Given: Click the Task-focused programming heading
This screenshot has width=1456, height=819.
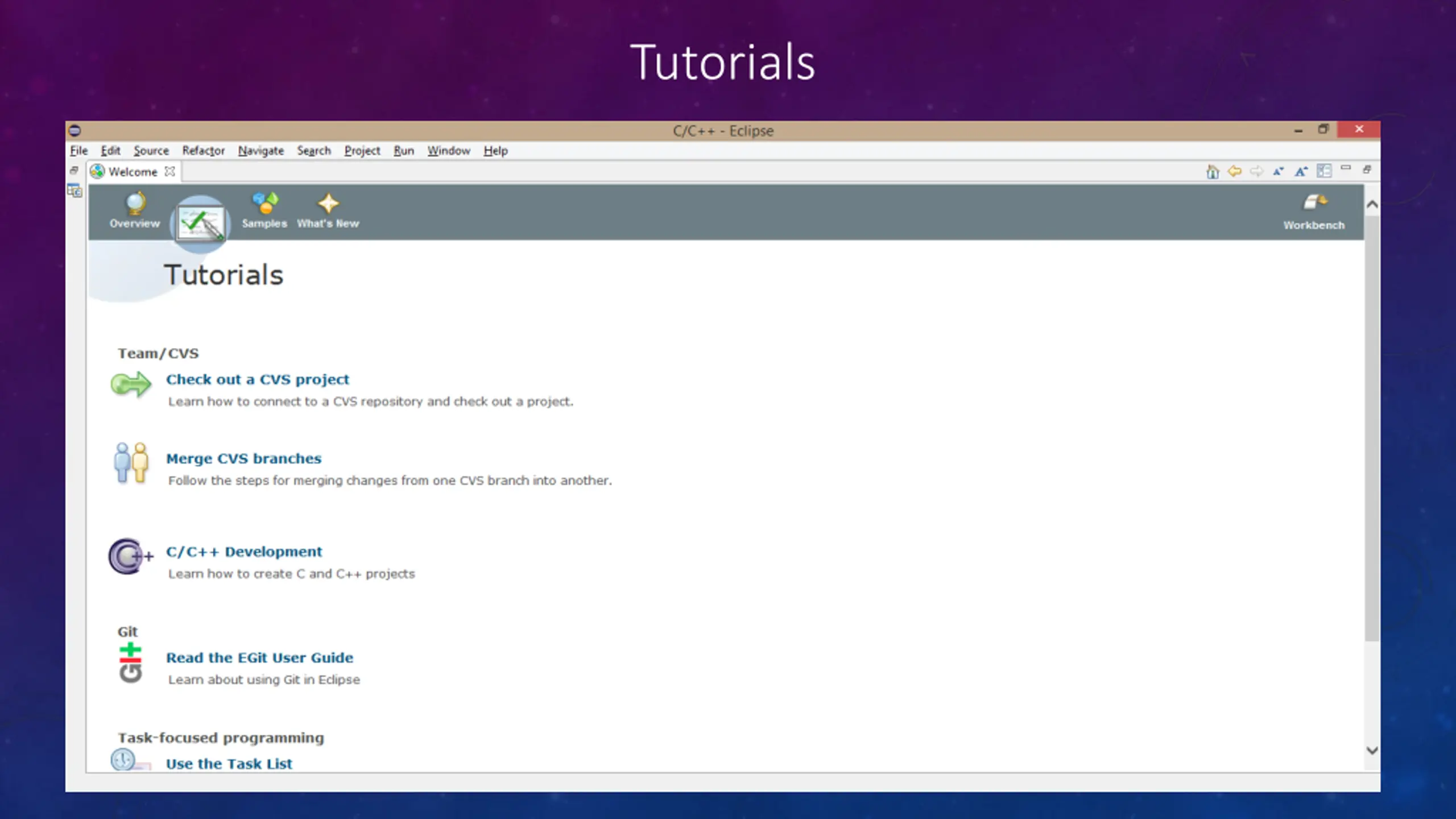Looking at the screenshot, I should tap(221, 738).
